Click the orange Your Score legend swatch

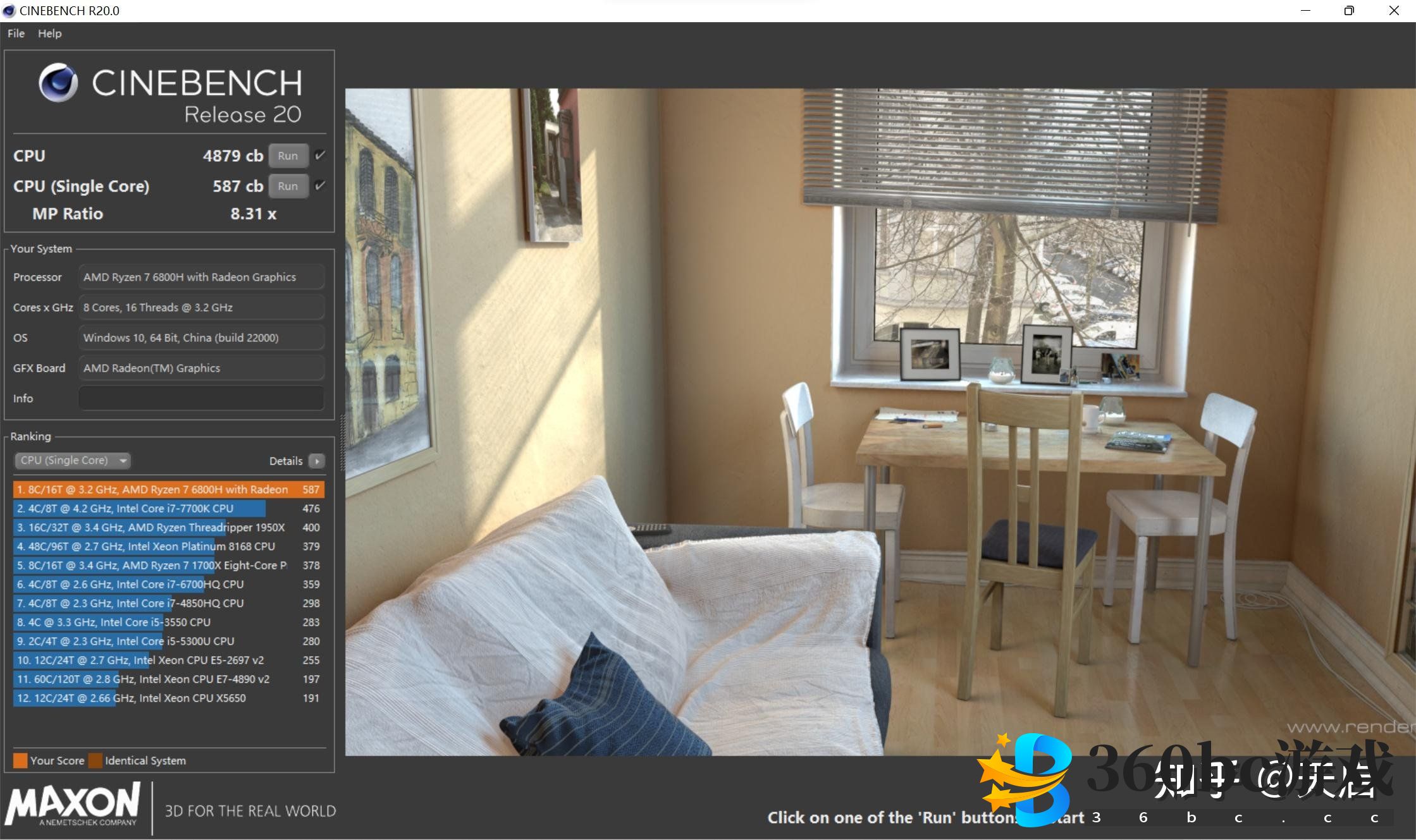(20, 760)
